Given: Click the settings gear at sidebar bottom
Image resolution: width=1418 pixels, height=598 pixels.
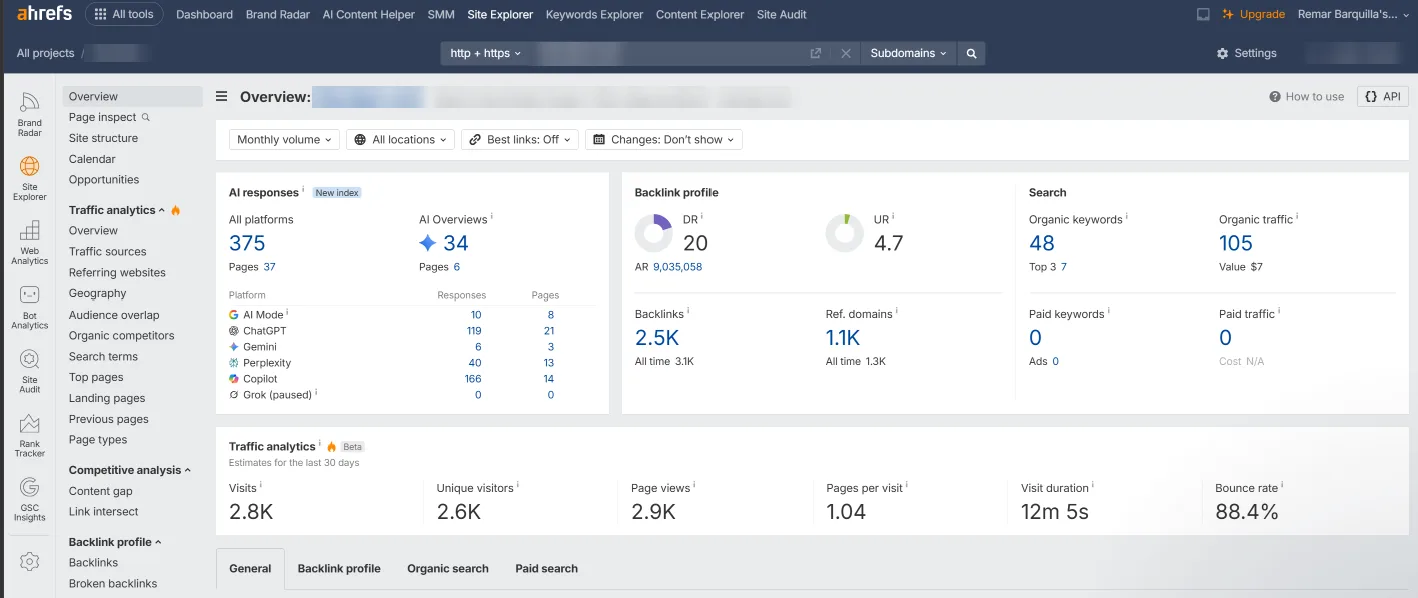Looking at the screenshot, I should [29, 562].
